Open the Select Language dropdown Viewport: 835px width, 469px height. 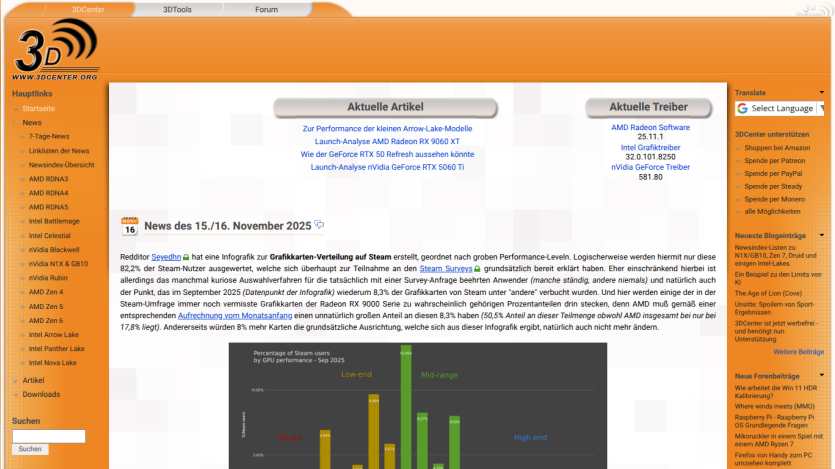(x=779, y=109)
